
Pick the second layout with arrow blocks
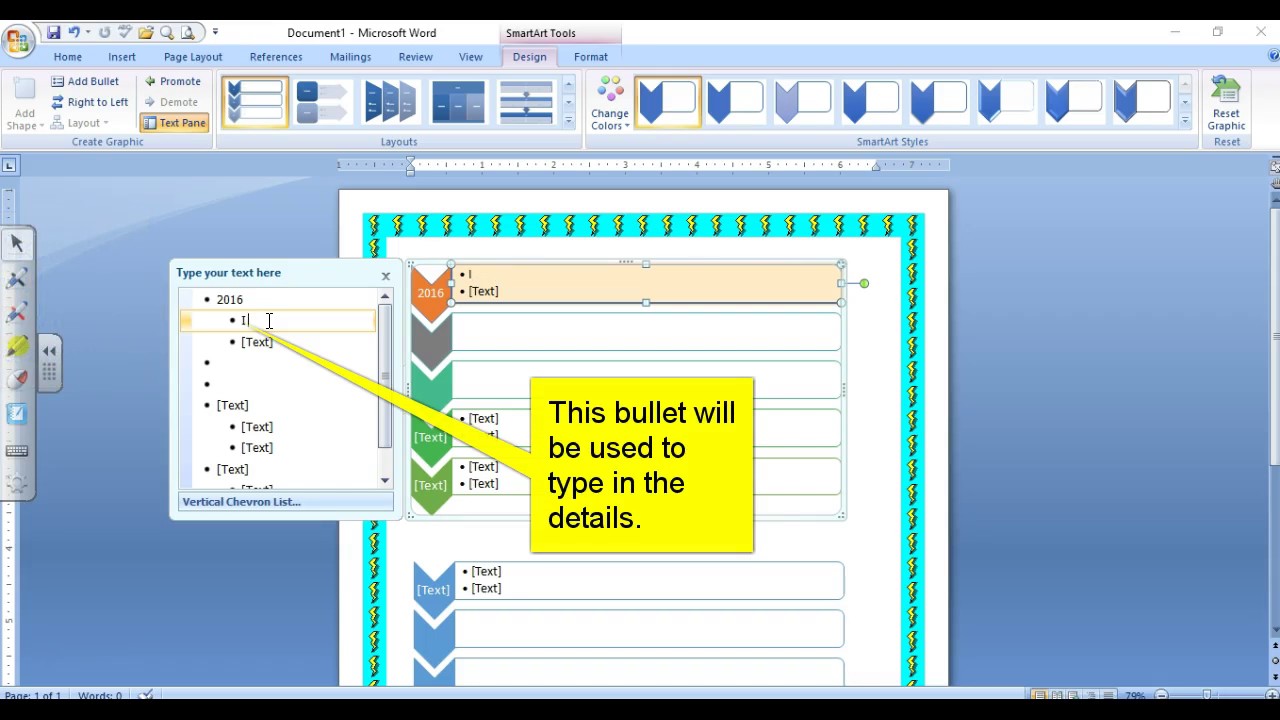pyautogui.click(x=323, y=102)
